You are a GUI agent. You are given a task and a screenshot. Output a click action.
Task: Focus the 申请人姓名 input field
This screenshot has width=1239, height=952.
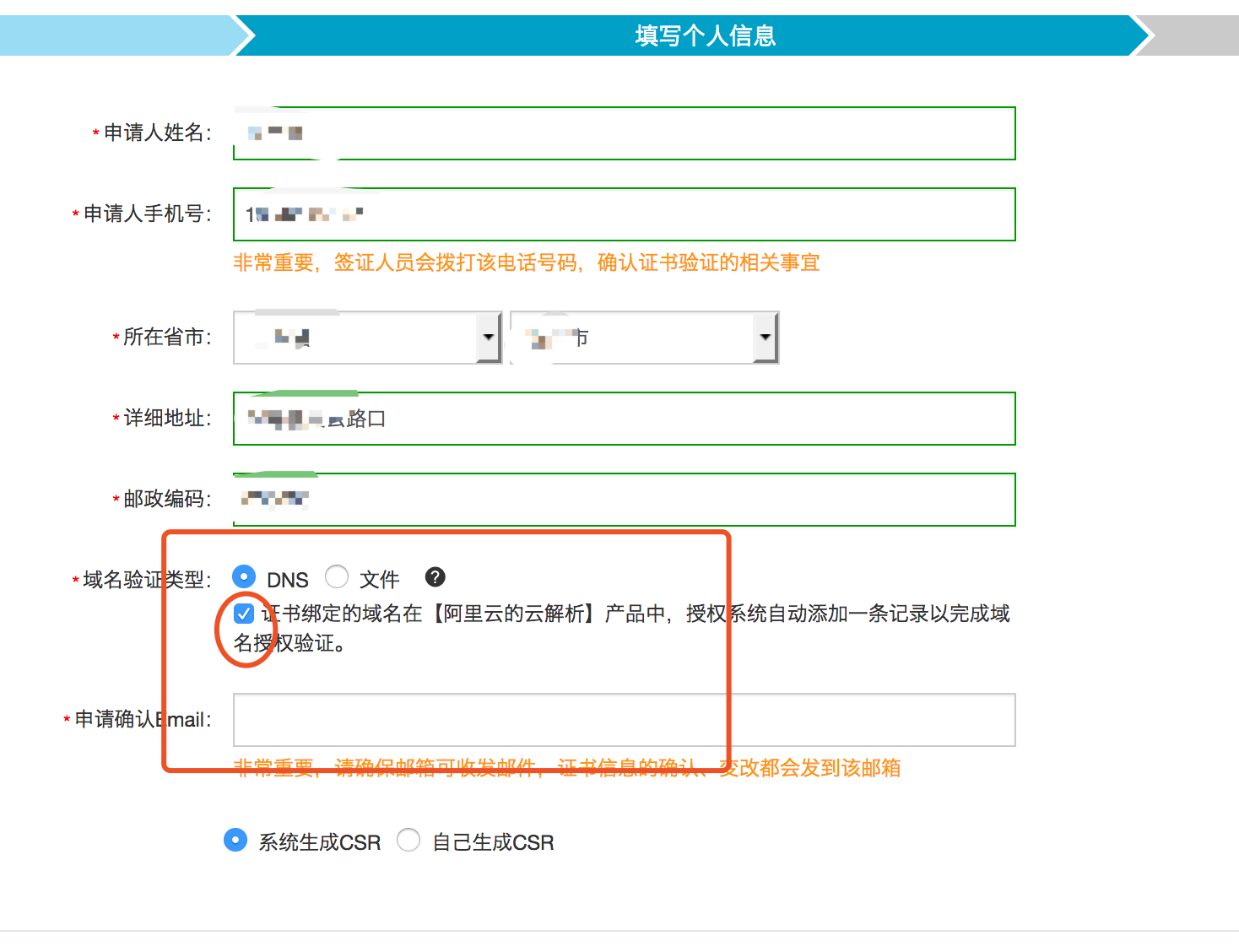pyautogui.click(x=625, y=133)
